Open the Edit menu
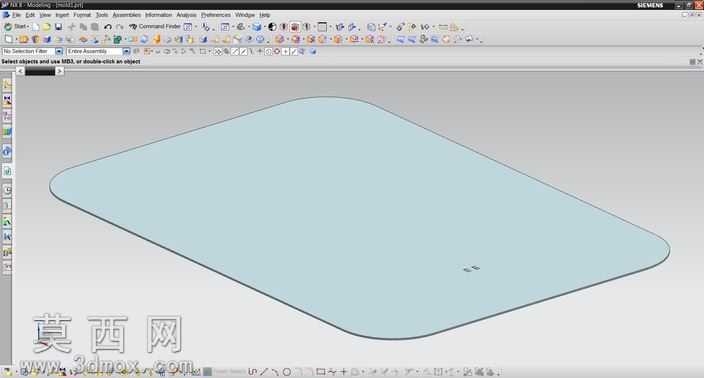The image size is (704, 378). (30, 15)
